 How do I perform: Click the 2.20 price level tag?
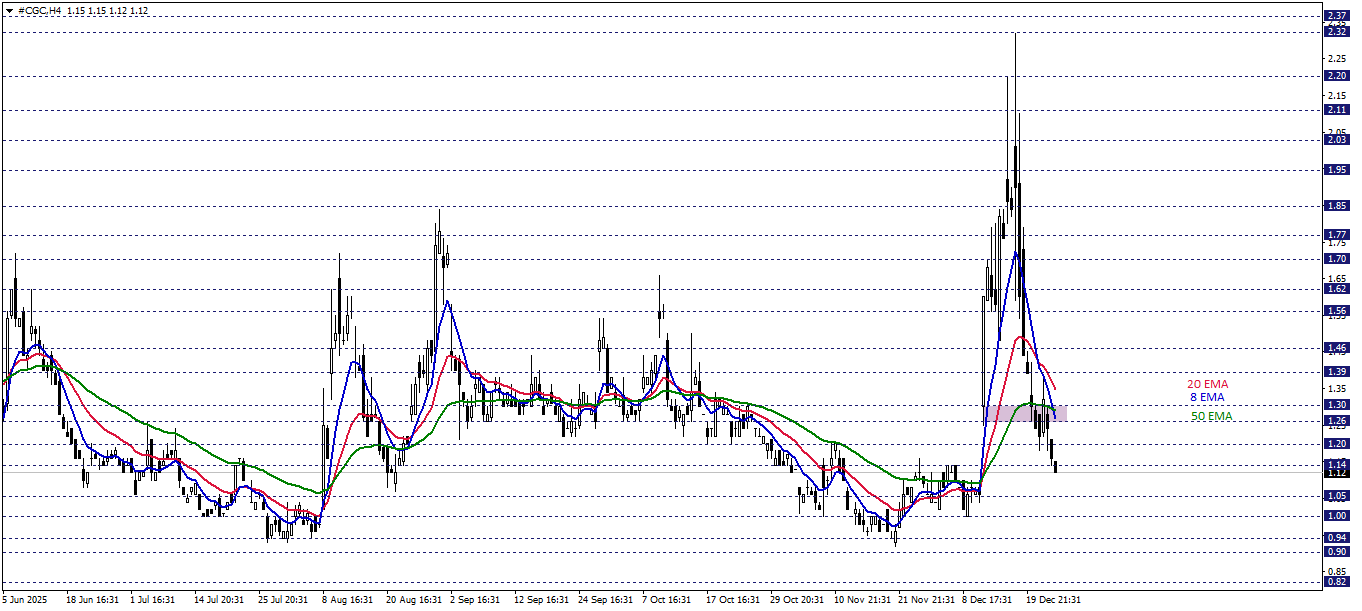point(1335,76)
